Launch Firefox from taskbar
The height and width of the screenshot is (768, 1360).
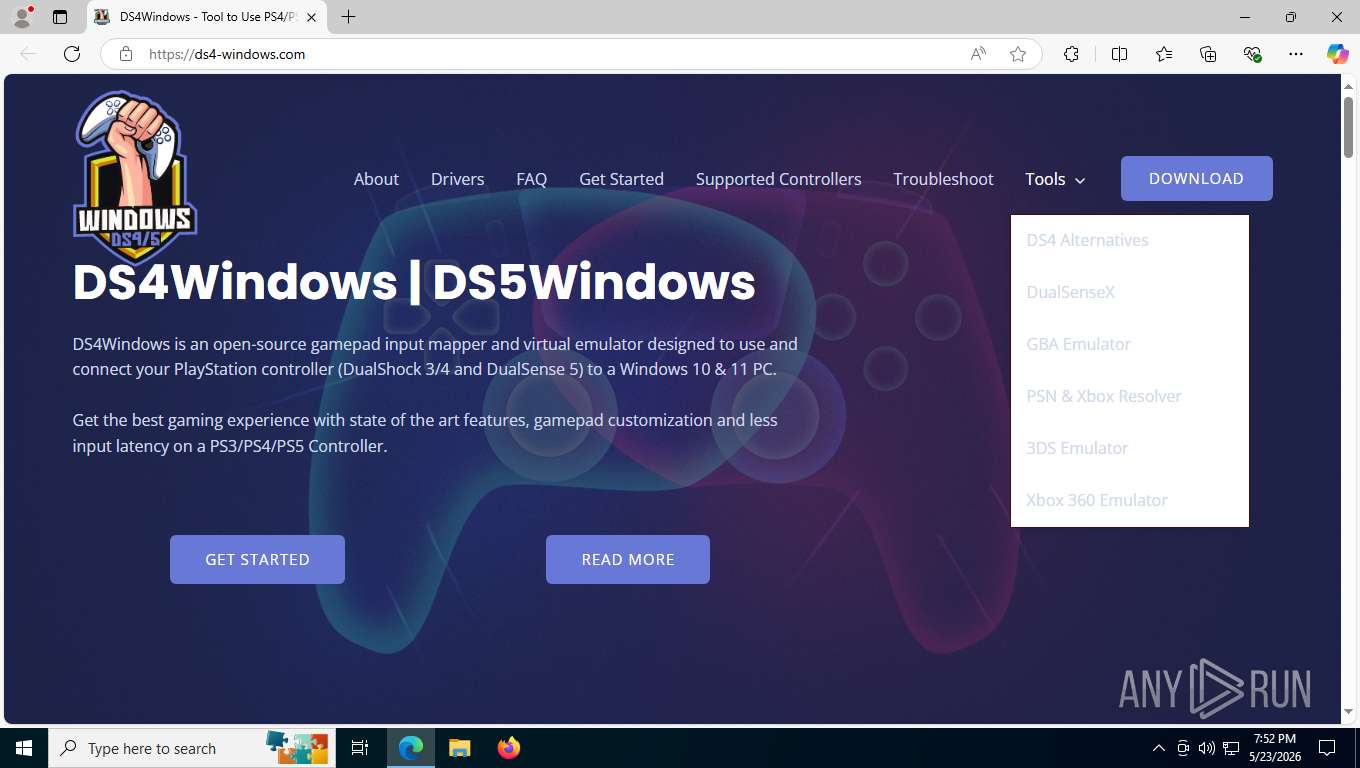pyautogui.click(x=508, y=748)
